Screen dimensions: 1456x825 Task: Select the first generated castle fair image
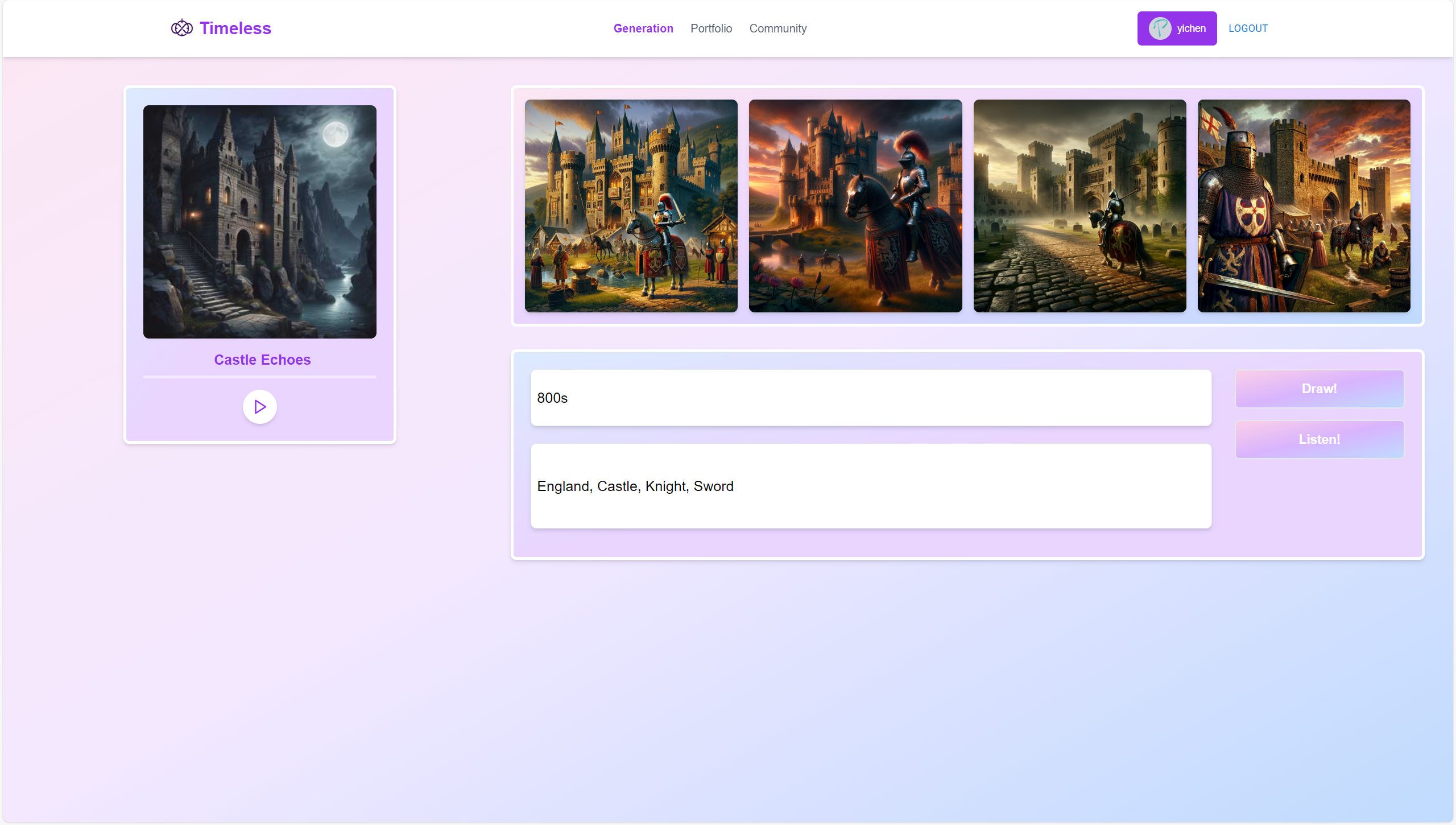pyautogui.click(x=631, y=206)
